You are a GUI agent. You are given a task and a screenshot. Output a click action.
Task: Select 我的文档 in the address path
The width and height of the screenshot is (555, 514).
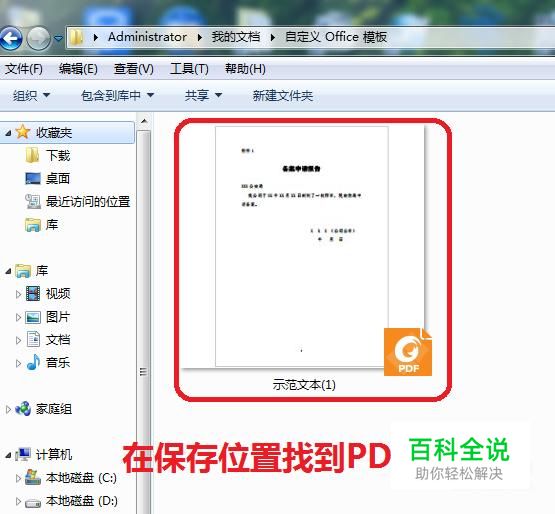click(x=236, y=37)
